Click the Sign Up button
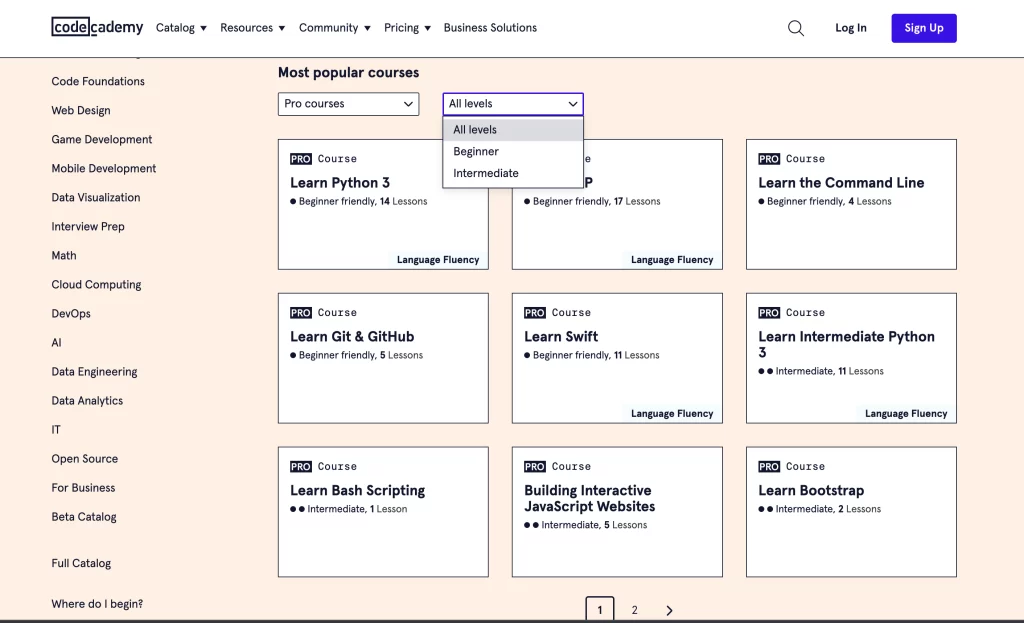 click(x=923, y=28)
